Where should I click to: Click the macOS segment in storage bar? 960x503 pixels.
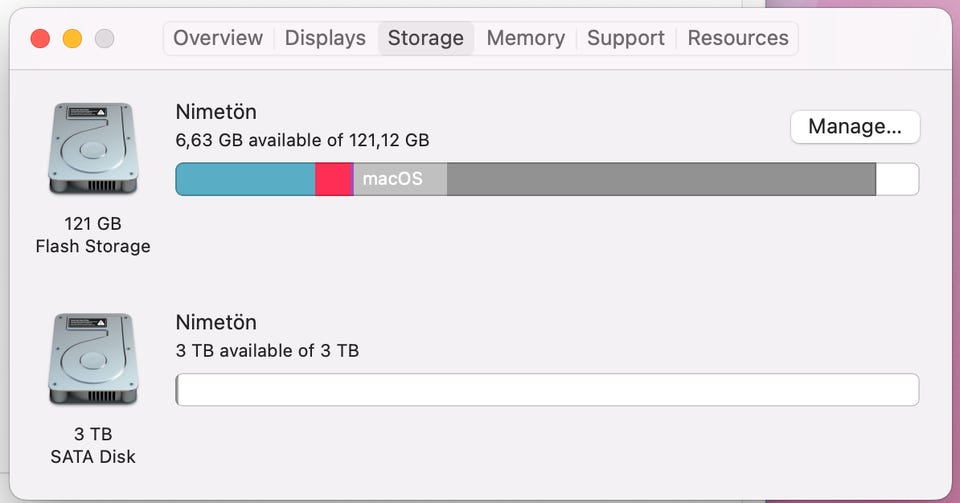click(x=400, y=179)
